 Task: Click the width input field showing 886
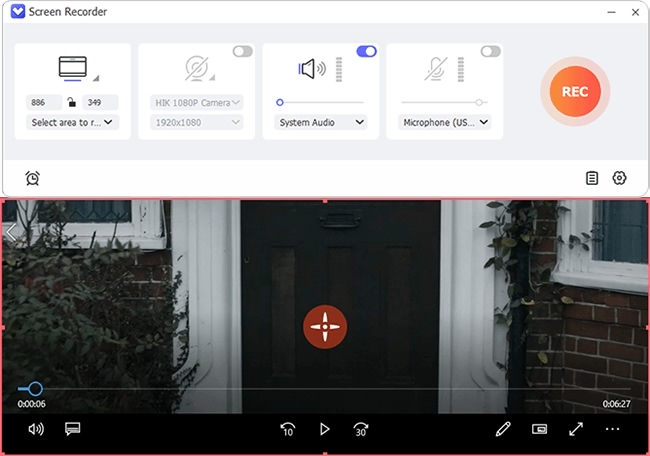coord(44,102)
